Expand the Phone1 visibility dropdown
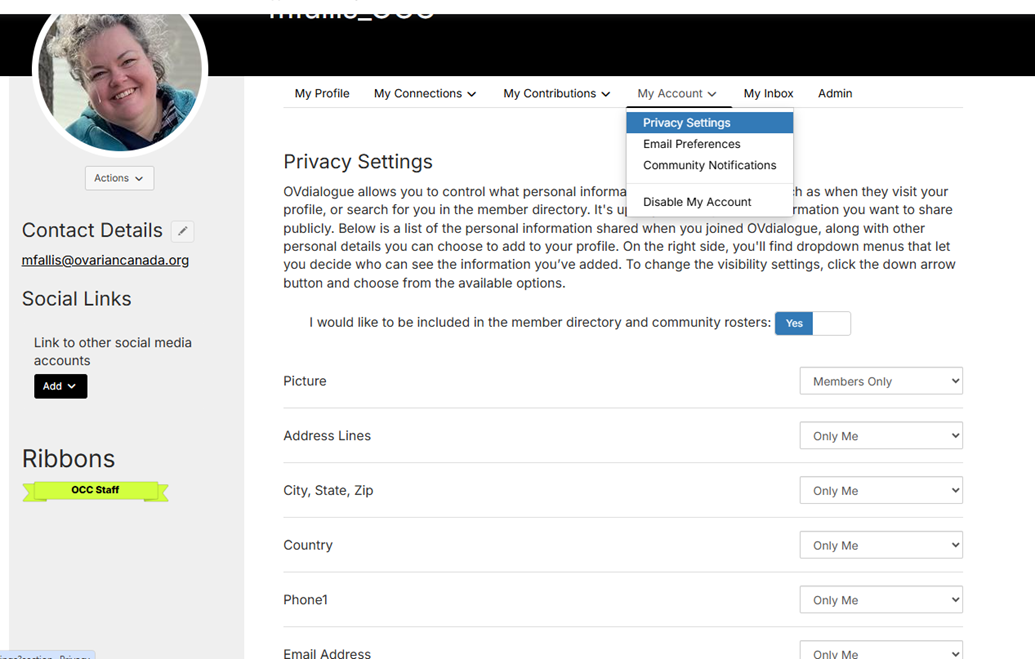 click(x=880, y=600)
